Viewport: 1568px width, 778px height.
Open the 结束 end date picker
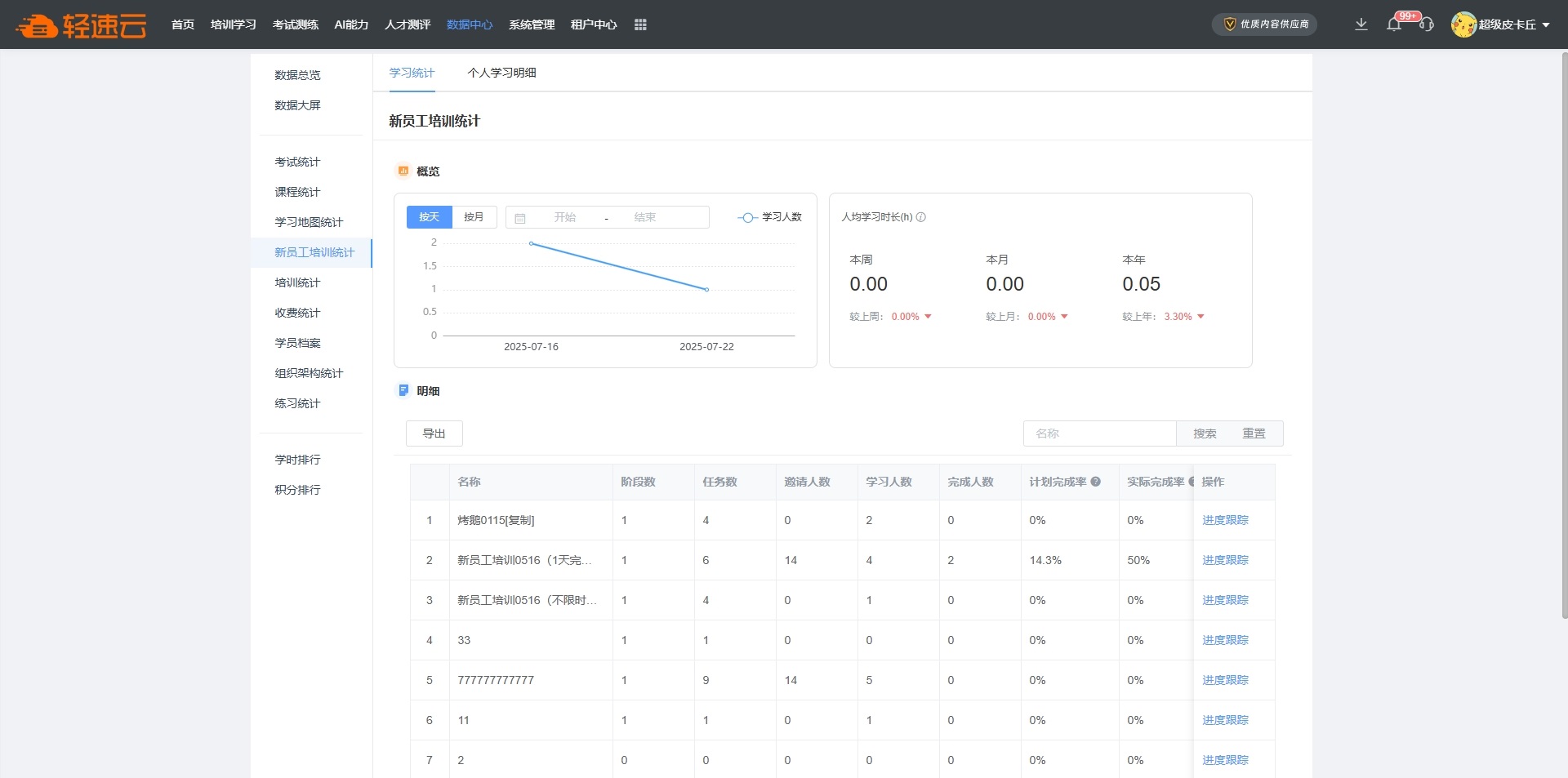[x=645, y=217]
